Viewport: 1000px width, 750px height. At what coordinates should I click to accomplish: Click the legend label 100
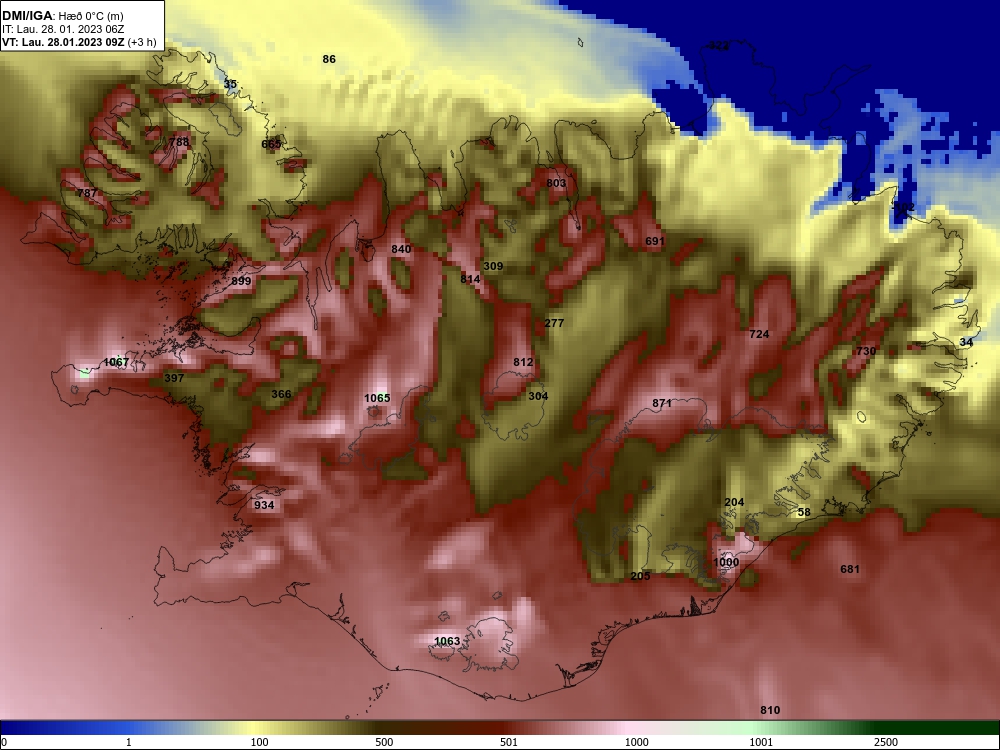point(260,742)
